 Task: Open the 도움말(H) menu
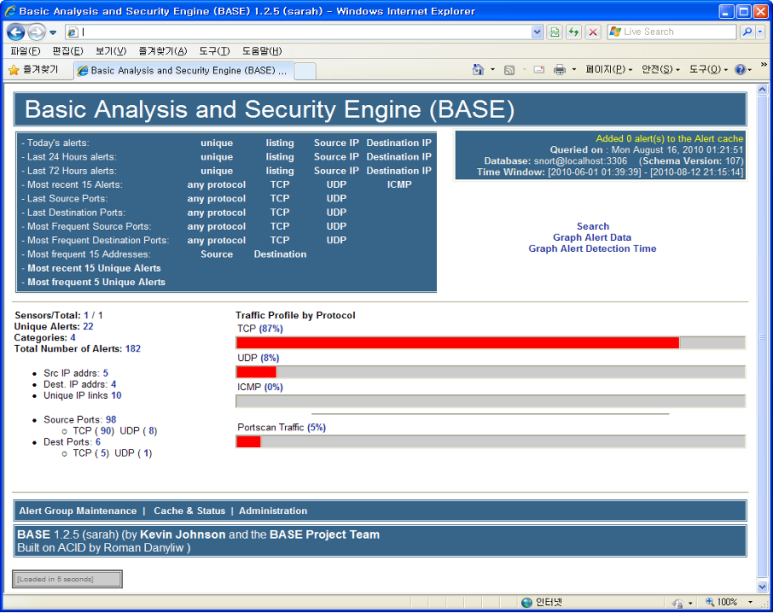262,51
